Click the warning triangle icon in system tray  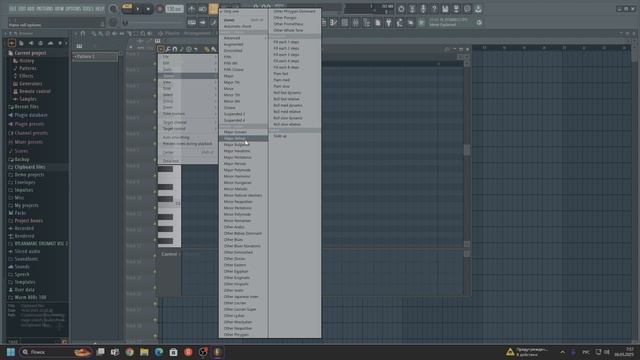coord(510,352)
